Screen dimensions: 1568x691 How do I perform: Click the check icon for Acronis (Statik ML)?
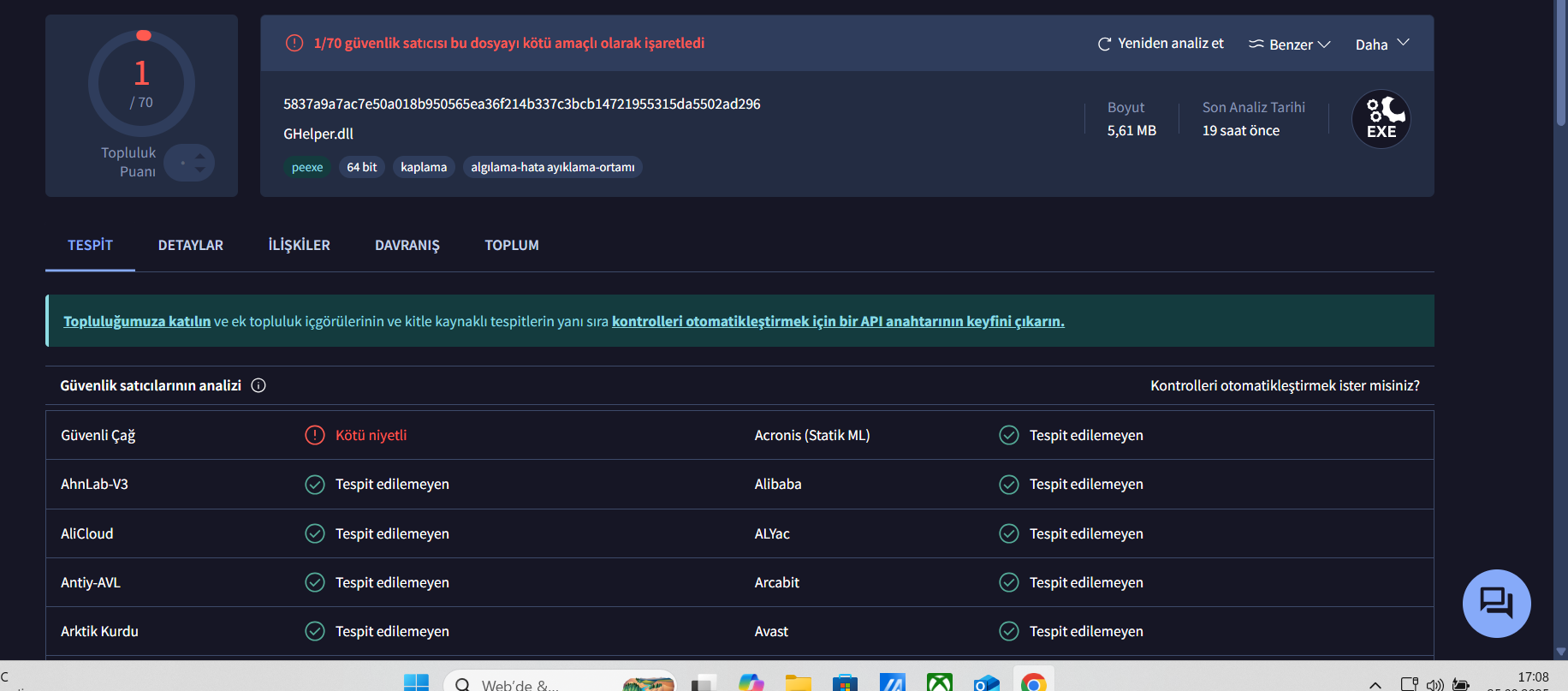tap(1009, 435)
